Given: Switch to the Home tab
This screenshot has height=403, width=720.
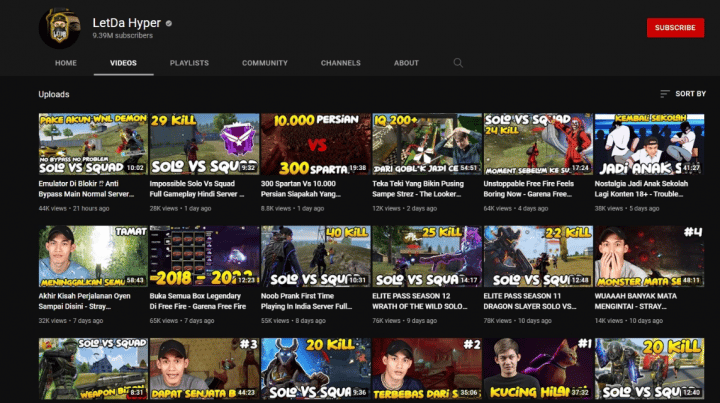Looking at the screenshot, I should pyautogui.click(x=66, y=63).
